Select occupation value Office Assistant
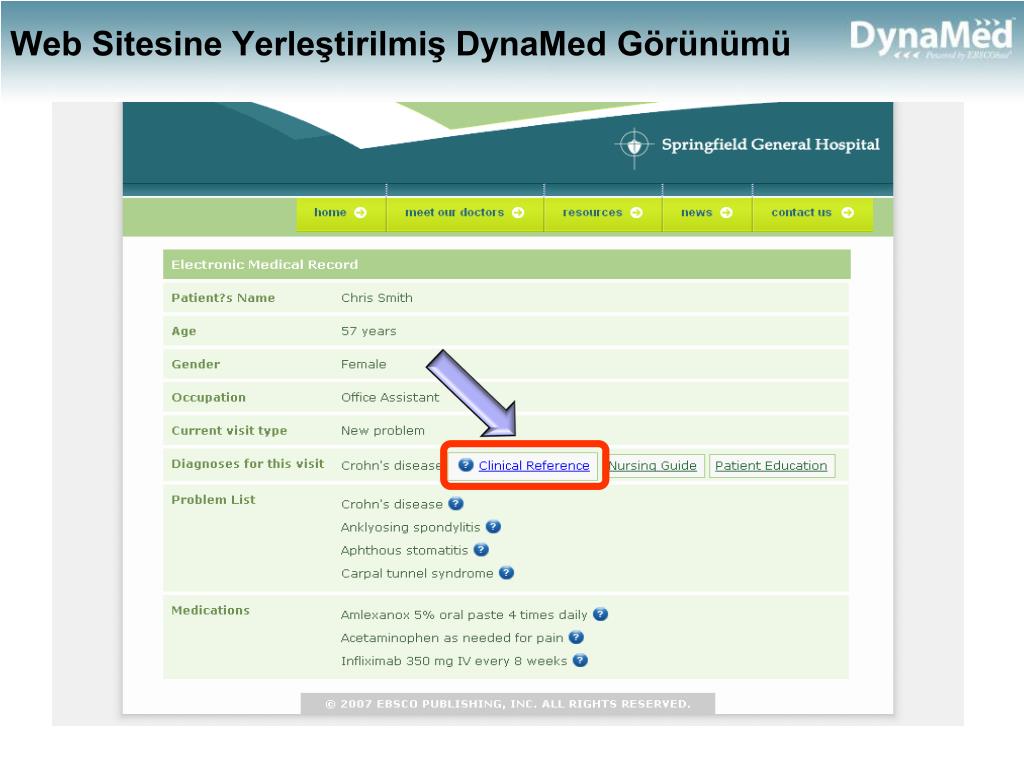Screen dimensions: 1024x768 pos(390,397)
